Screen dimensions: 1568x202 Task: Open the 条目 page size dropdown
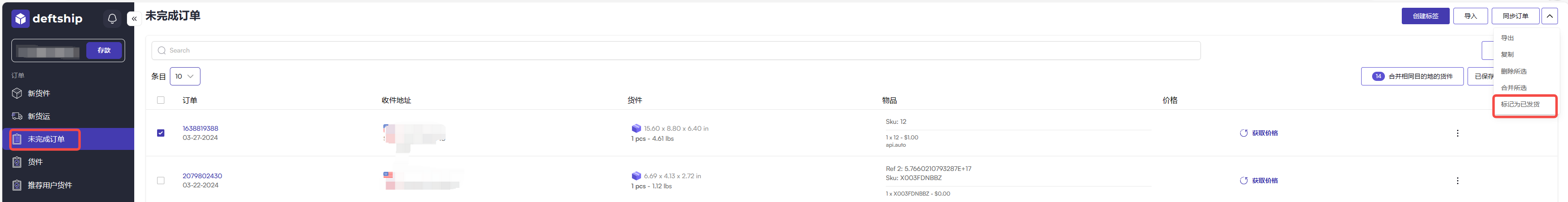(184, 76)
